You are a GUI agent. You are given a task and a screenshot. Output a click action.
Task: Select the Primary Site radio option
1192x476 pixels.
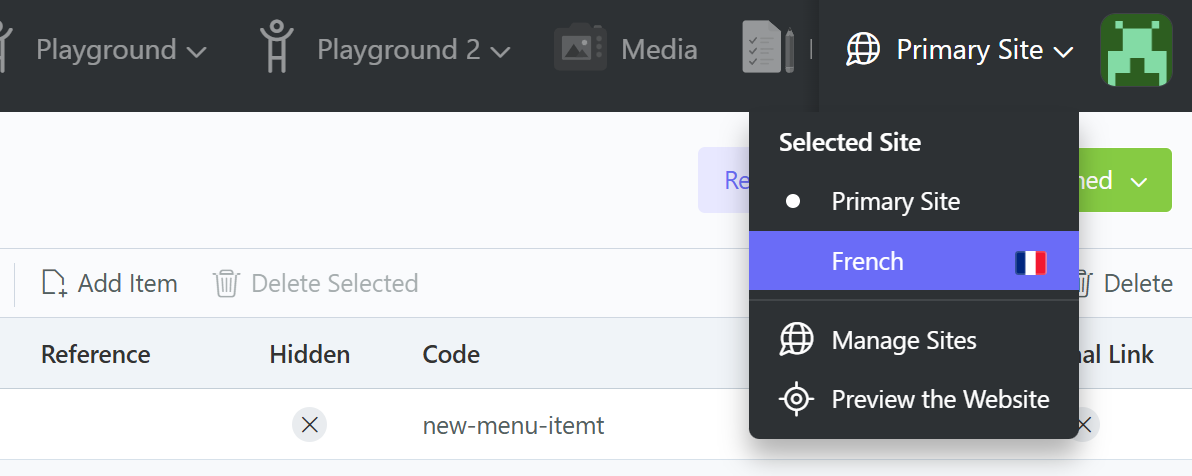tap(895, 202)
